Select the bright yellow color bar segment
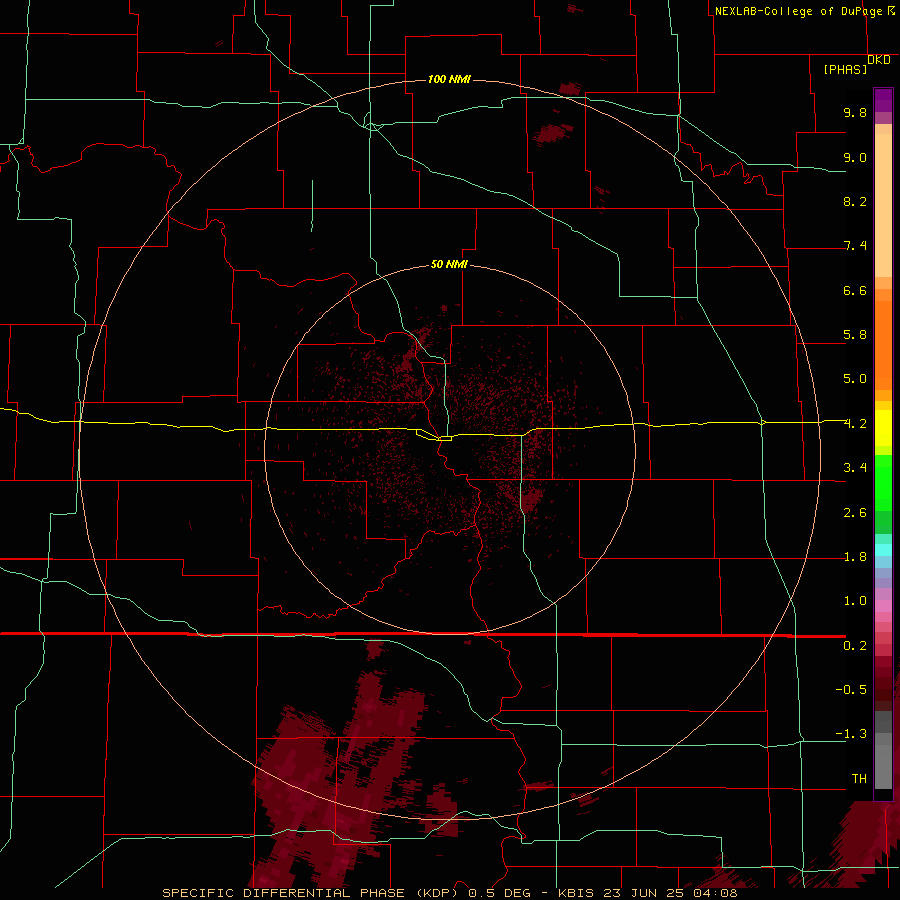This screenshot has height=900, width=900. coord(883,428)
